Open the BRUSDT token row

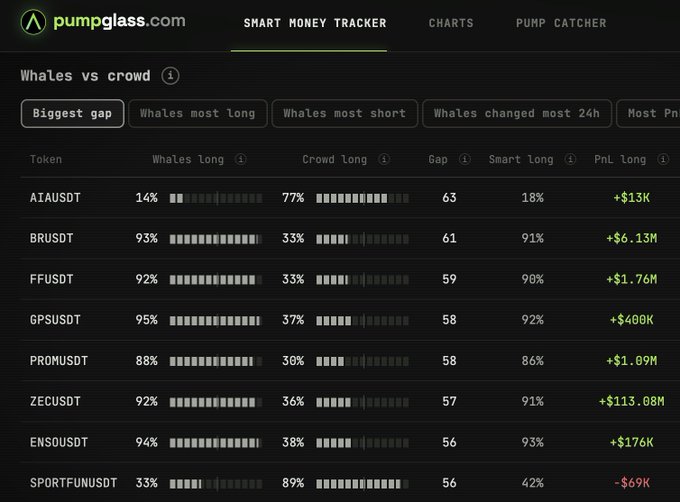(x=350, y=238)
